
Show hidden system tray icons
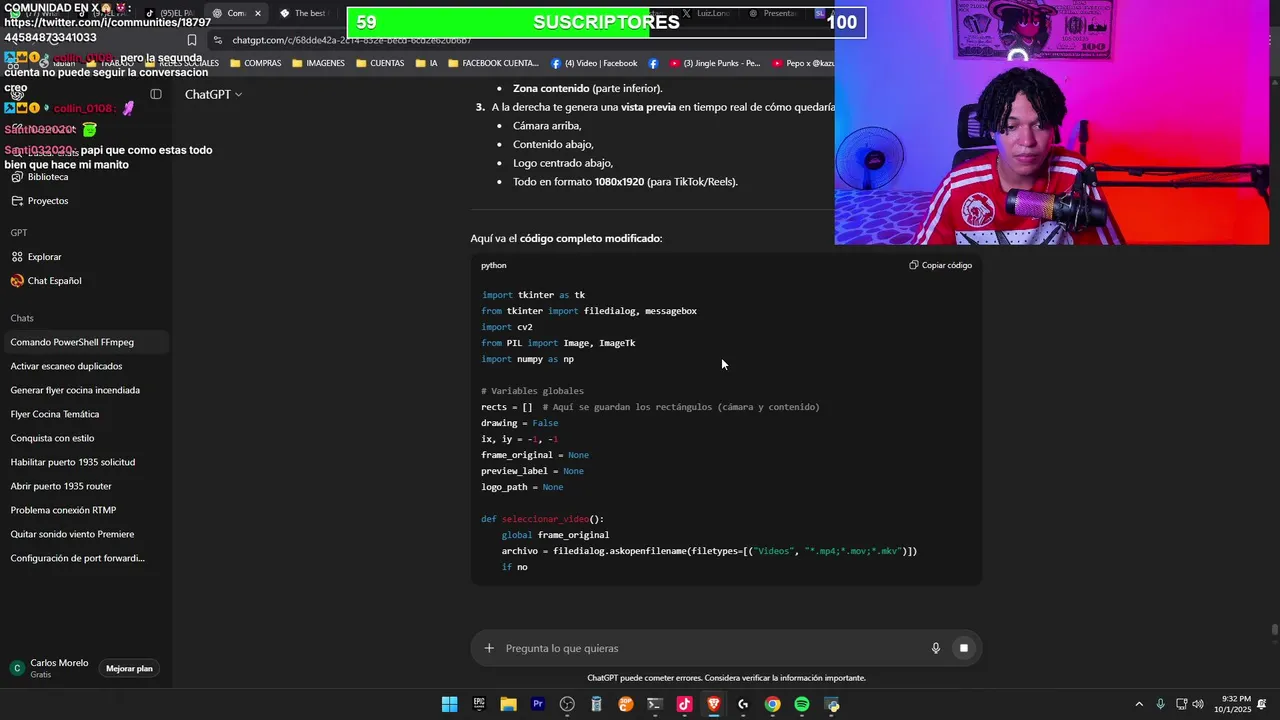1139,704
